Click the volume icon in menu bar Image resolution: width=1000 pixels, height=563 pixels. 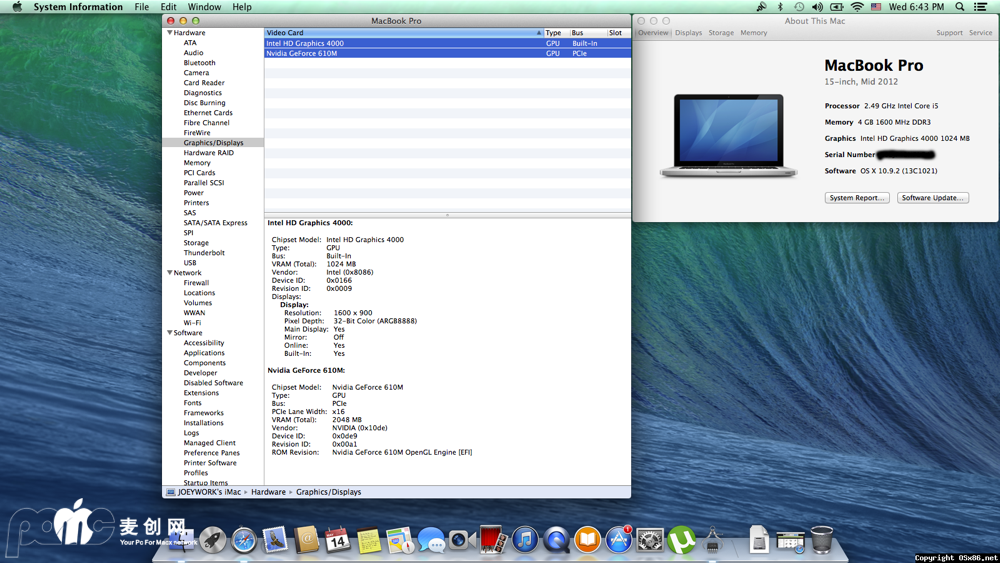817,7
